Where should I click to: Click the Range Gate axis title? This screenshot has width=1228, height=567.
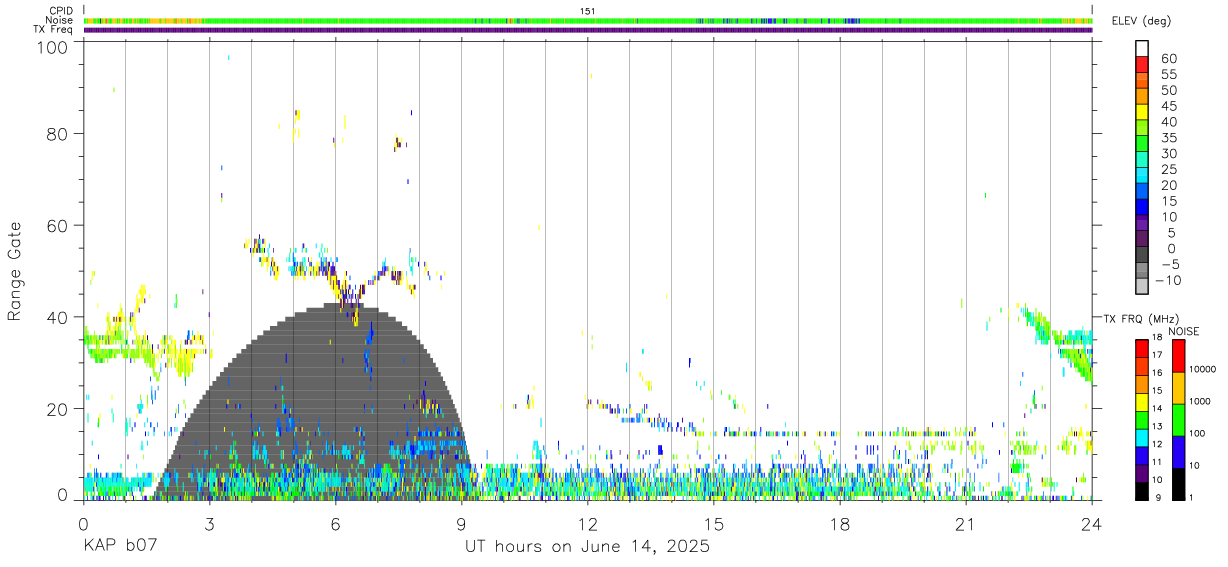coord(15,271)
